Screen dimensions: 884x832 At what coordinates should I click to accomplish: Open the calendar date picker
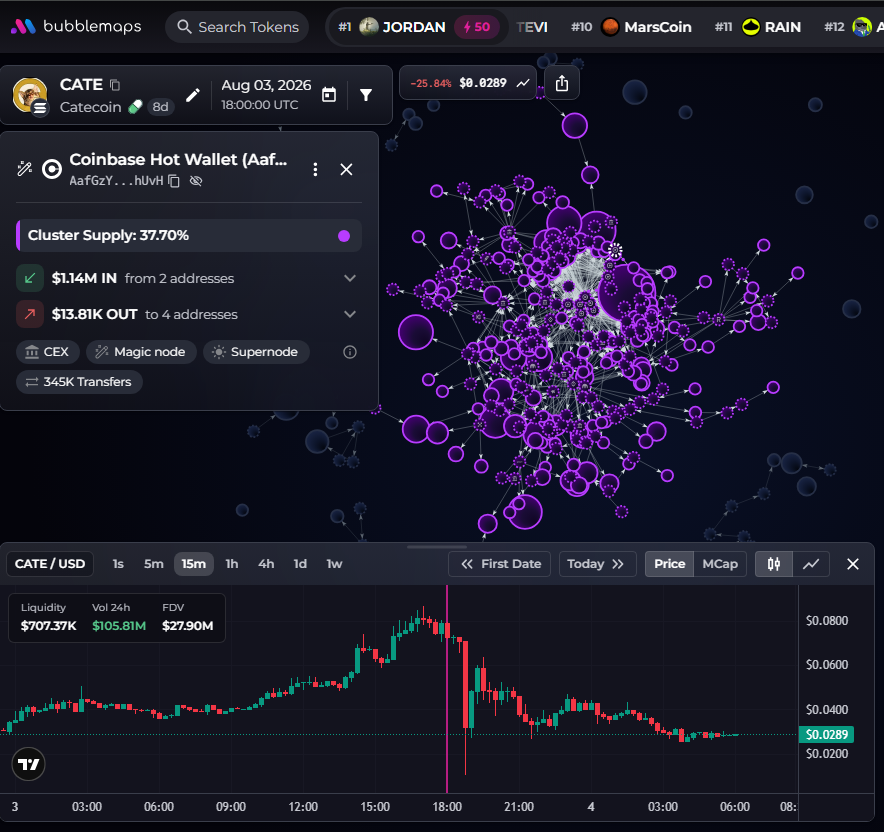pos(329,95)
